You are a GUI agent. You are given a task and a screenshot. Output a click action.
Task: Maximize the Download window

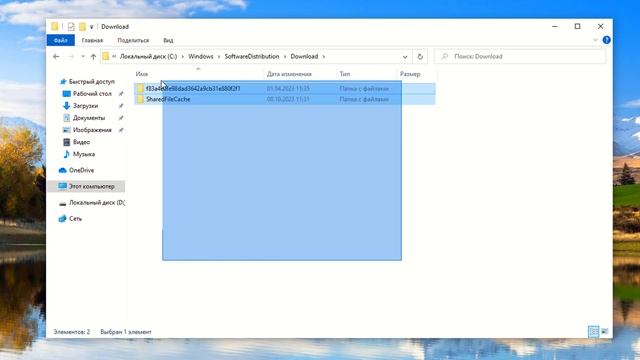(578, 27)
